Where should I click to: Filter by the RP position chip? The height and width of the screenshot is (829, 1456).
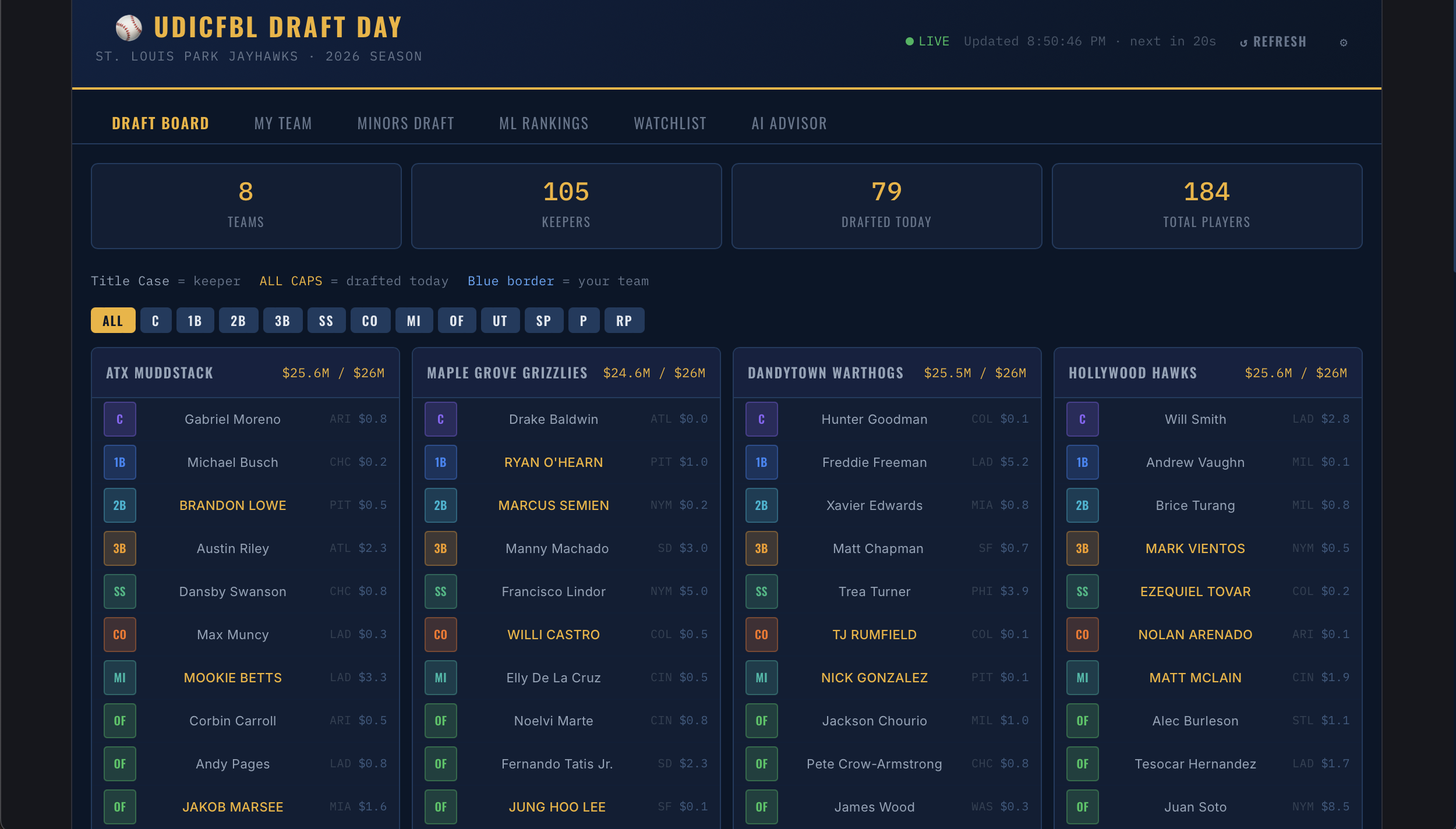tap(624, 320)
